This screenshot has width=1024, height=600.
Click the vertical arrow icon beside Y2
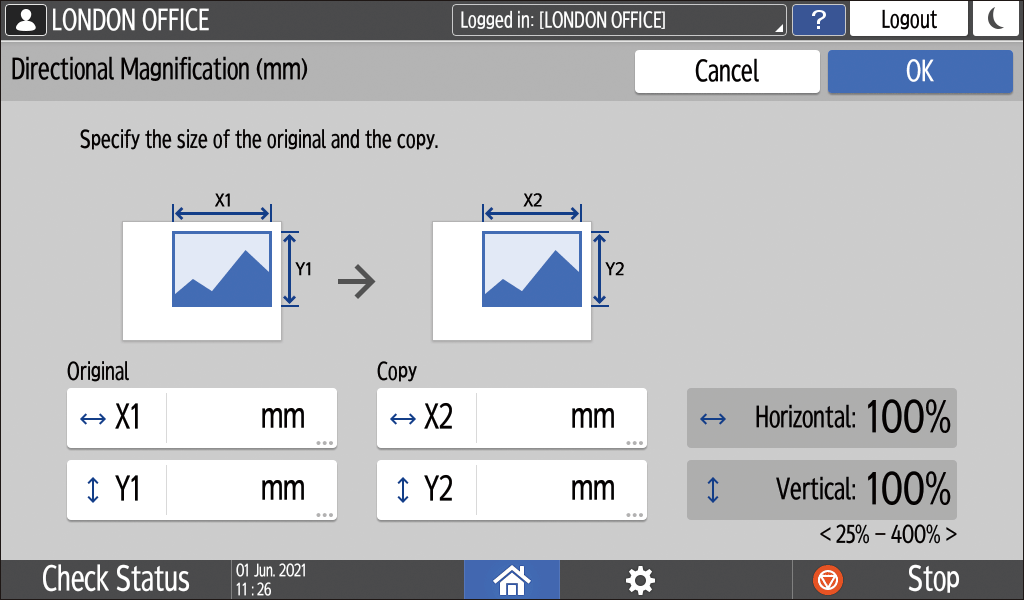point(403,490)
